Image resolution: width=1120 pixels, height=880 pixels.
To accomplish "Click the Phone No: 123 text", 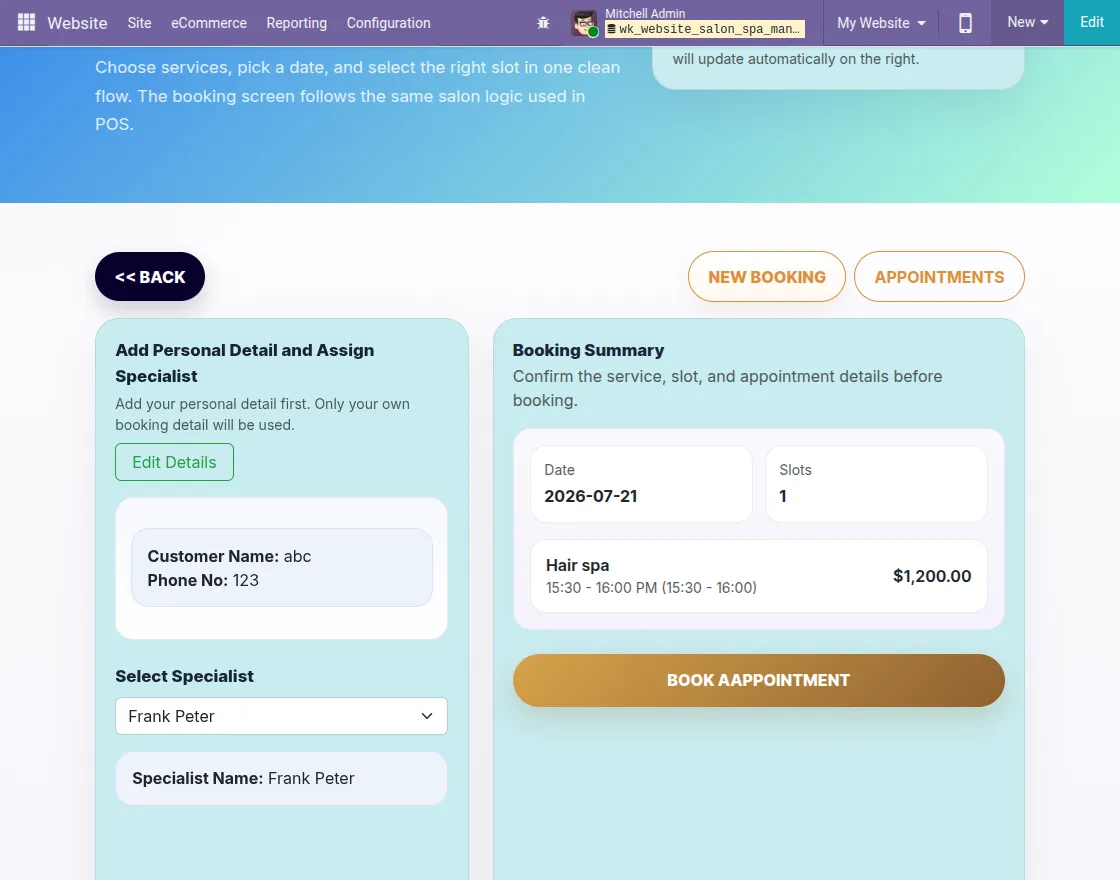I will [203, 580].
